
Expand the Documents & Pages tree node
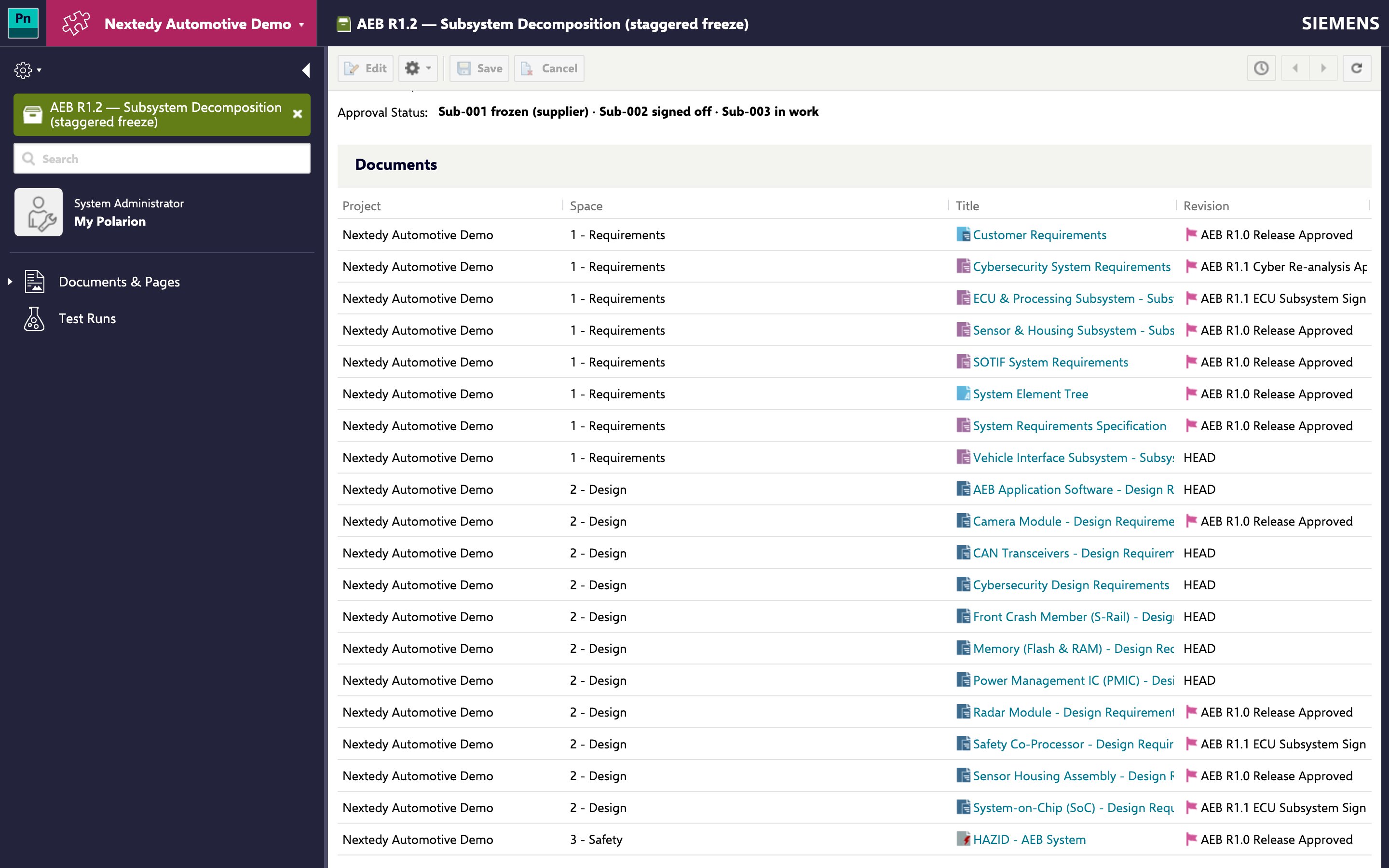coord(10,281)
